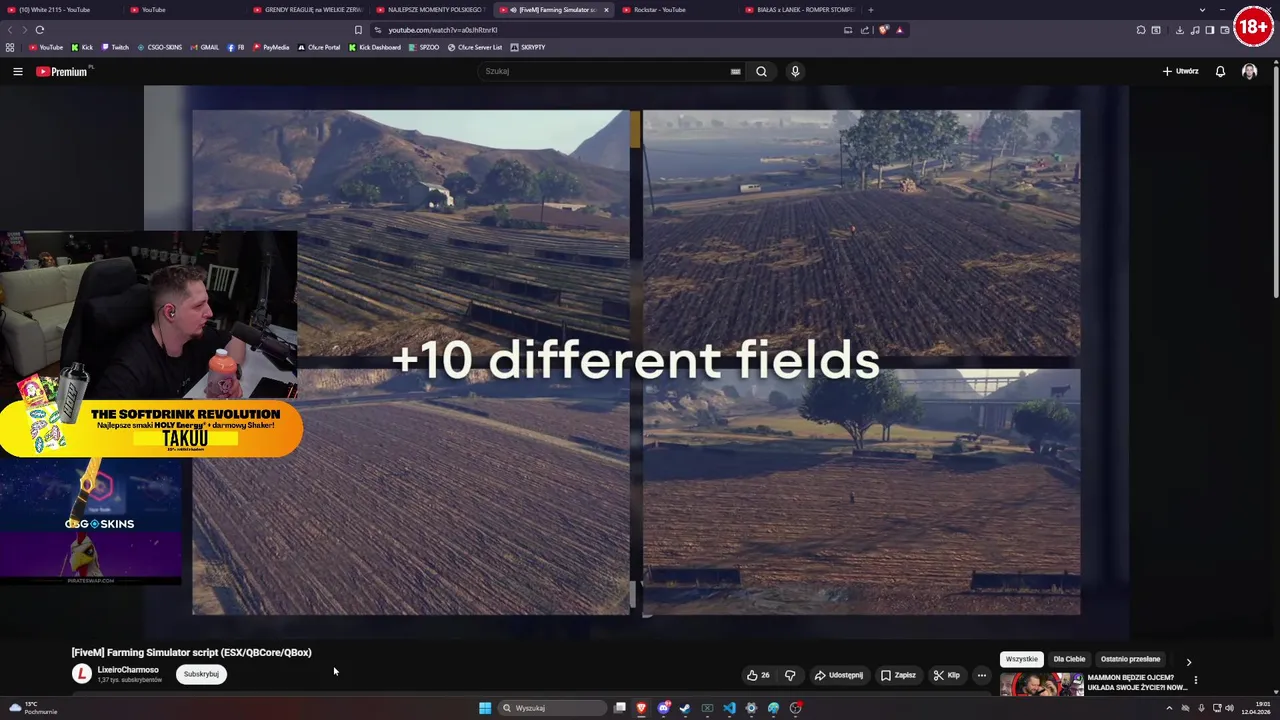Image resolution: width=1280 pixels, height=720 pixels.
Task: Open YouTube notifications bell
Action: tap(1220, 71)
